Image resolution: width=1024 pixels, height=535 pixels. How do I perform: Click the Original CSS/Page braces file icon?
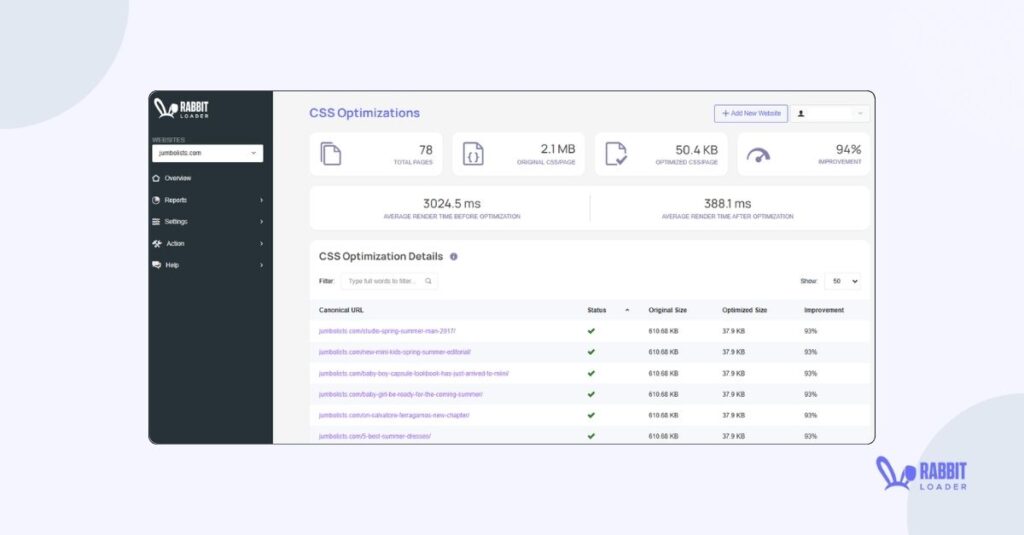(473, 154)
